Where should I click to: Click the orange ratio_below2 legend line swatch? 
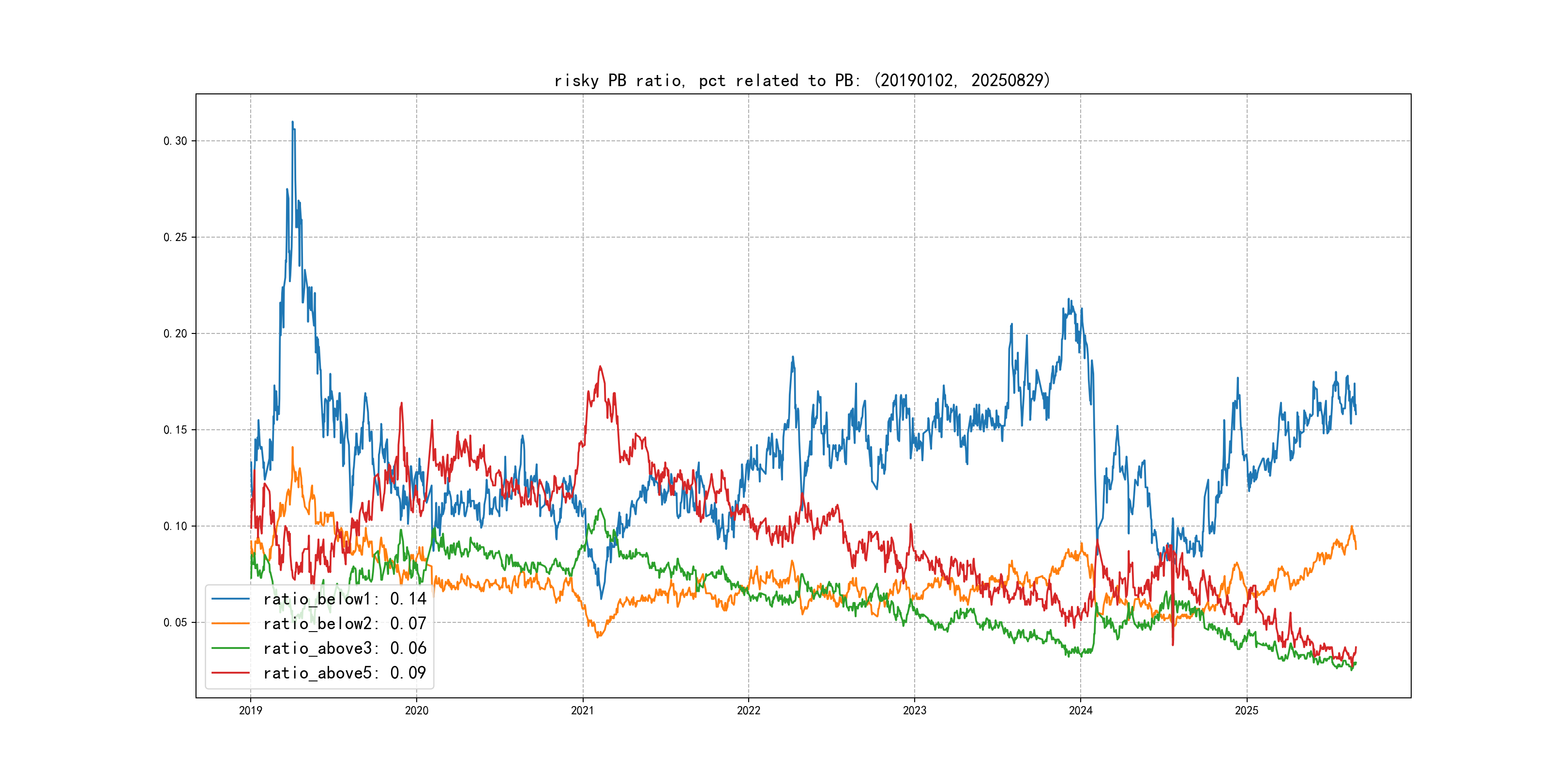230,623
